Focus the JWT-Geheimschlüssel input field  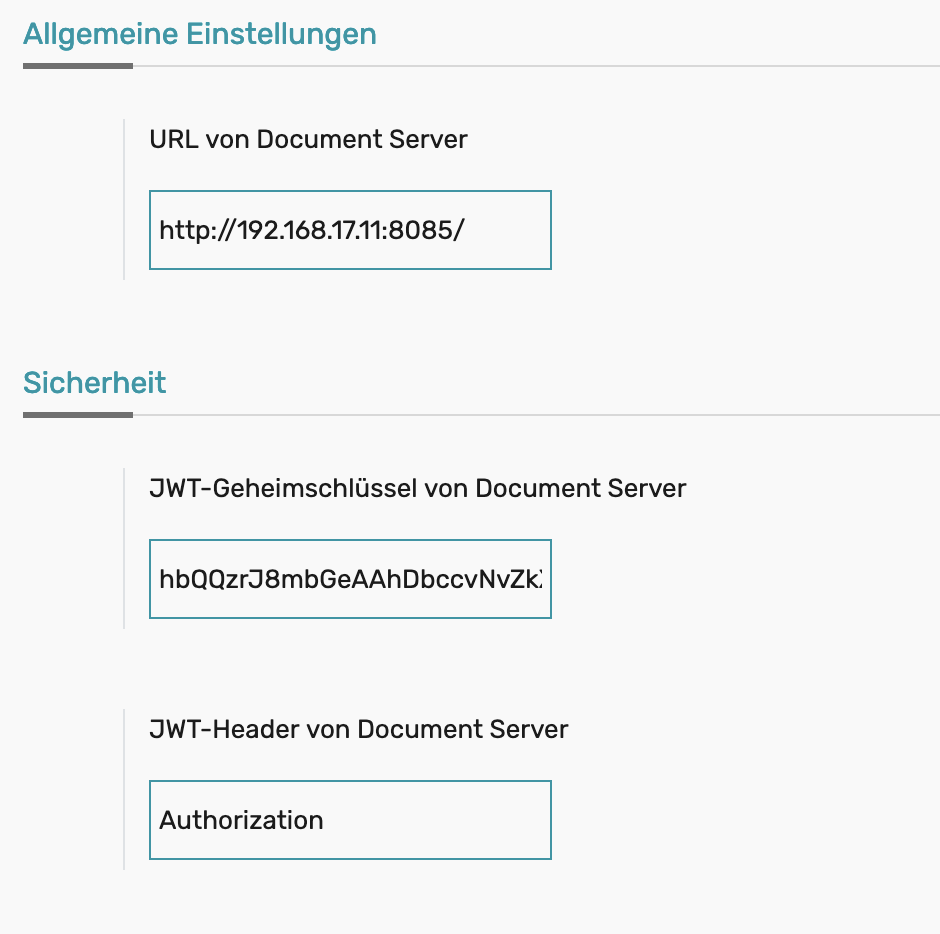coord(350,579)
